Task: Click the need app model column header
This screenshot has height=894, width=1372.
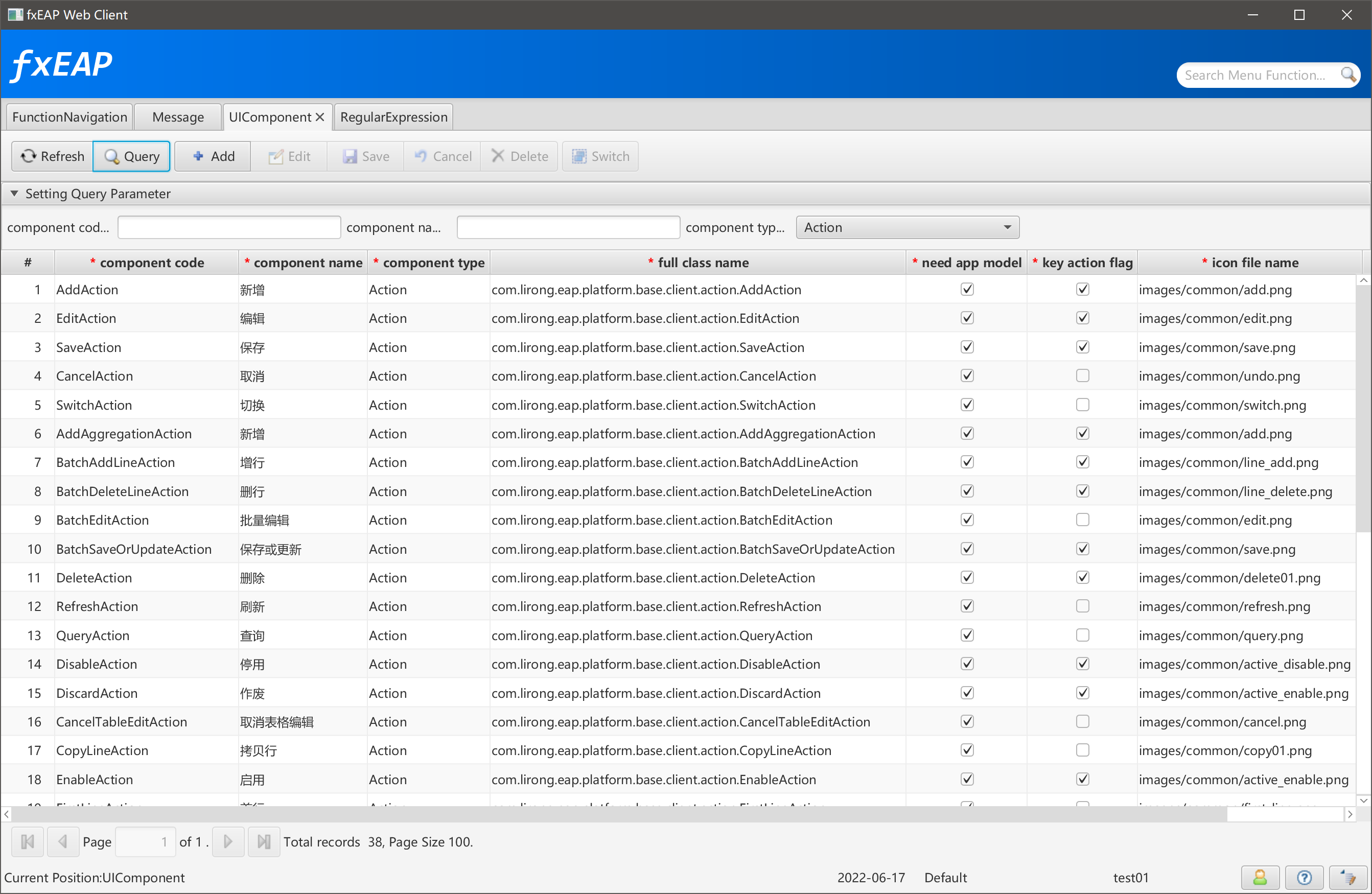Action: (967, 262)
